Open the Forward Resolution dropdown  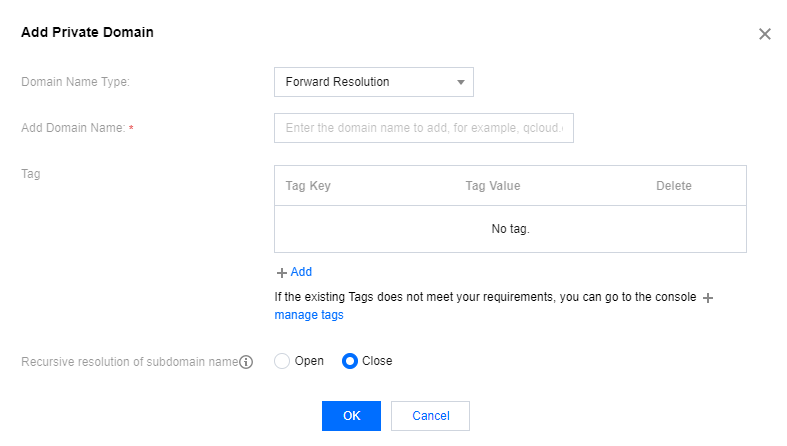[x=373, y=82]
